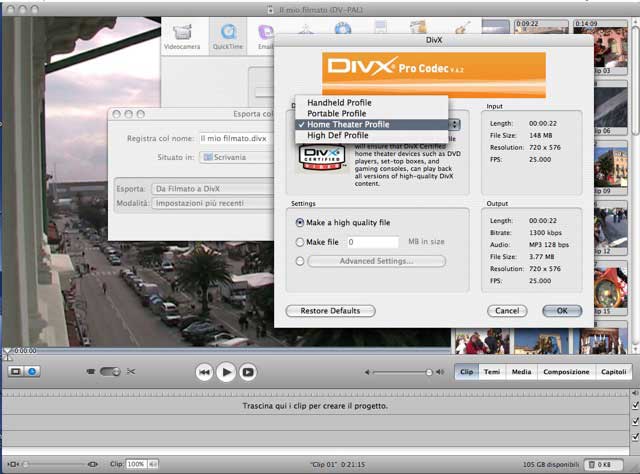This screenshot has width=640, height=474.
Task: Click the timeline zoom-out icon
Action: 13,464
